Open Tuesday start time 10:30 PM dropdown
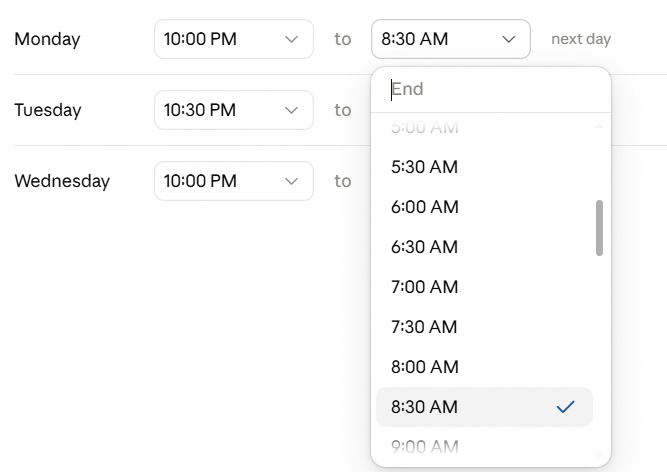 pos(234,110)
